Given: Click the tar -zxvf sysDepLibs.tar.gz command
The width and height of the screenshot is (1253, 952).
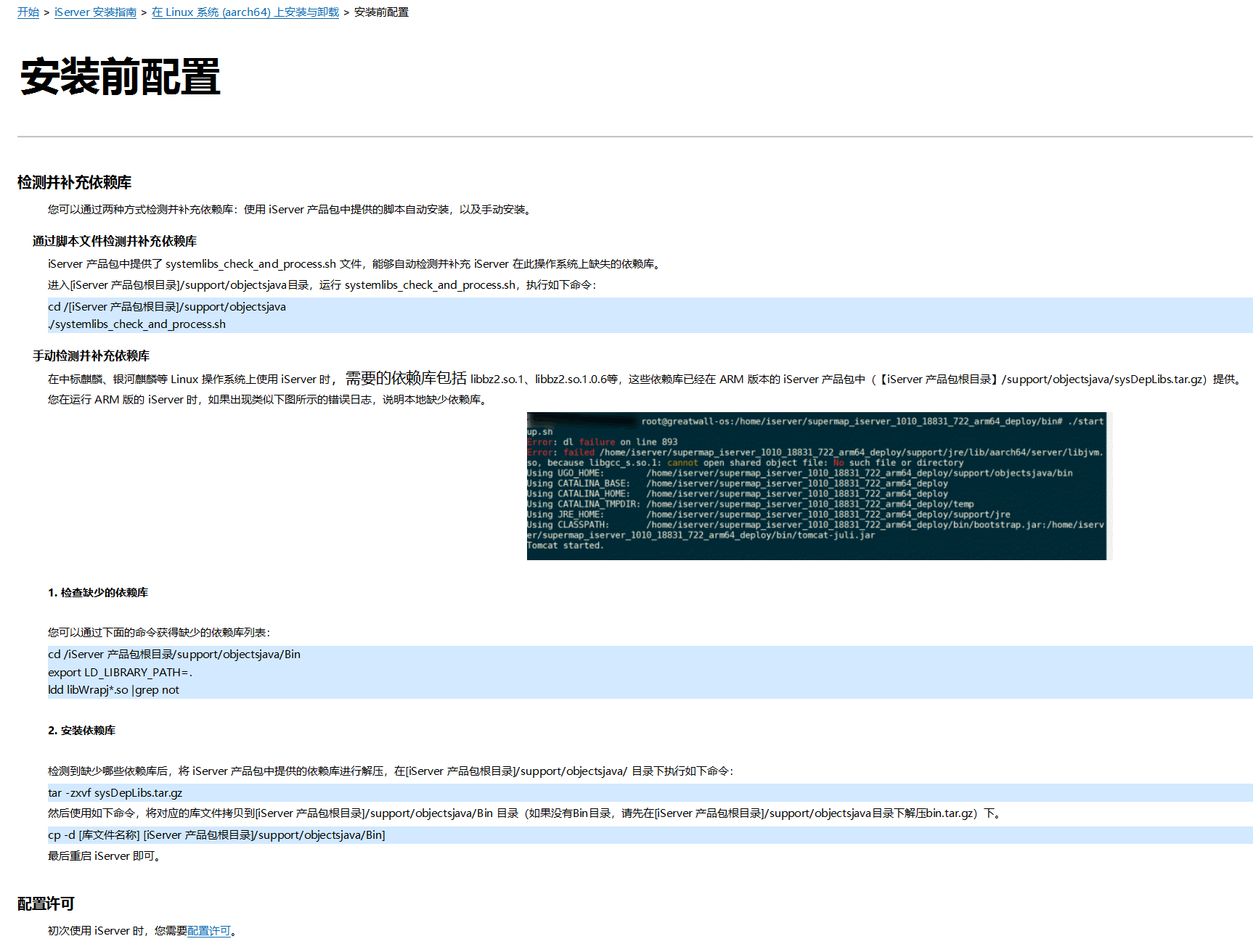Looking at the screenshot, I should 115,793.
